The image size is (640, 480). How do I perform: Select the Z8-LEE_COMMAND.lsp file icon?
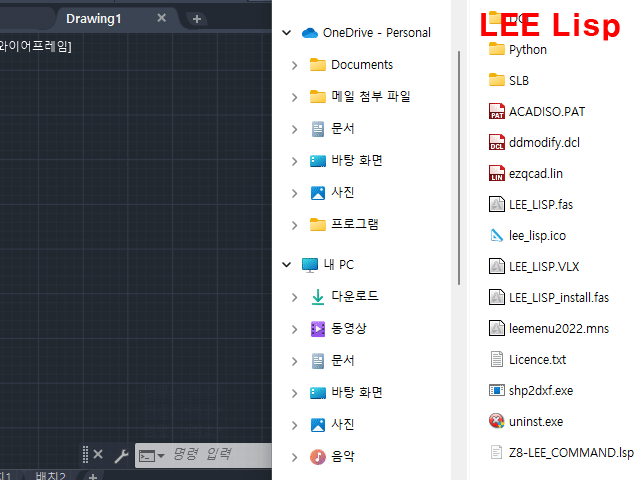[496, 452]
